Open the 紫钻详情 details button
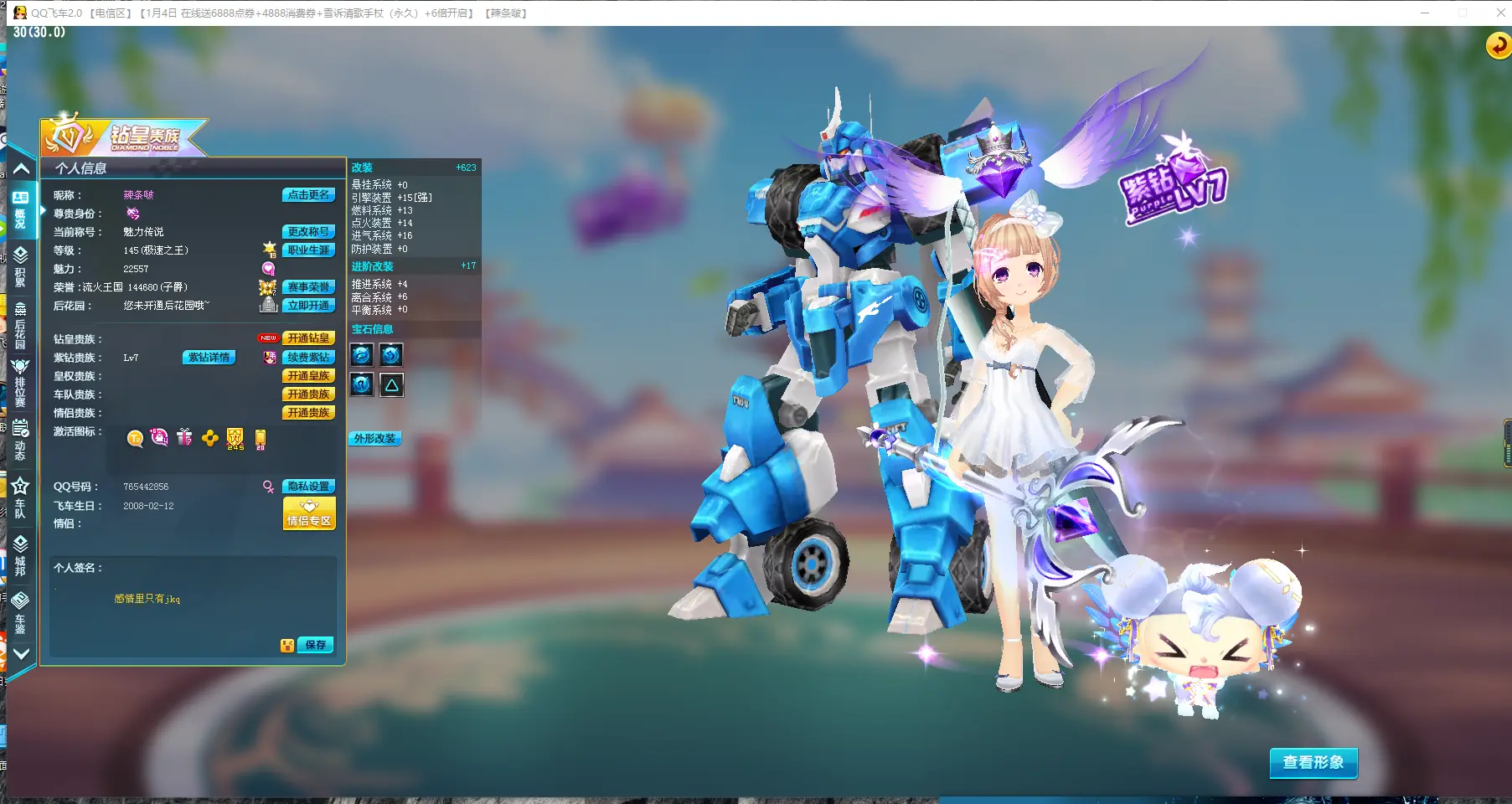The width and height of the screenshot is (1512, 804). [x=209, y=358]
